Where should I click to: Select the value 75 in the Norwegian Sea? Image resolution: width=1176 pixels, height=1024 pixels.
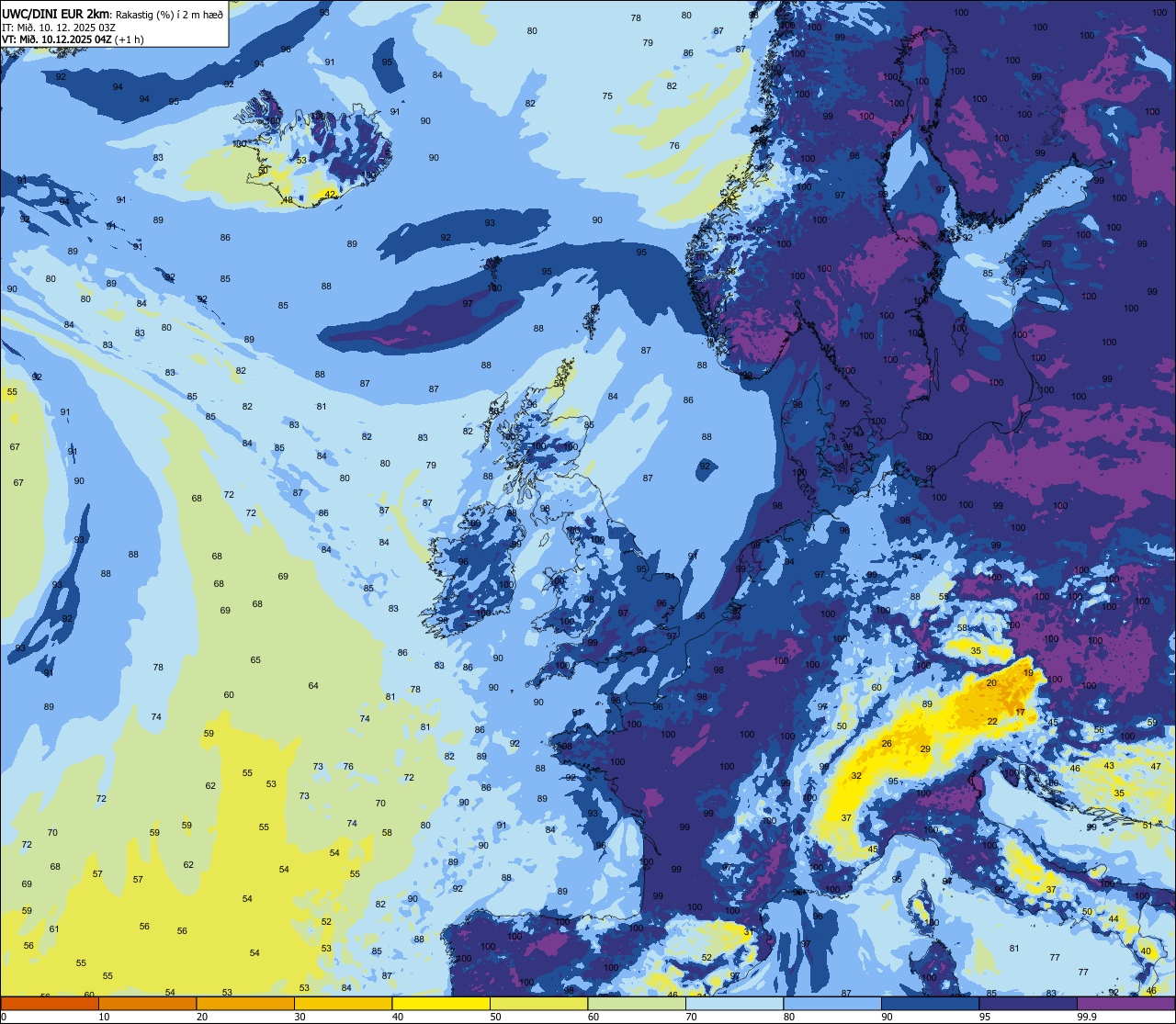tap(607, 96)
